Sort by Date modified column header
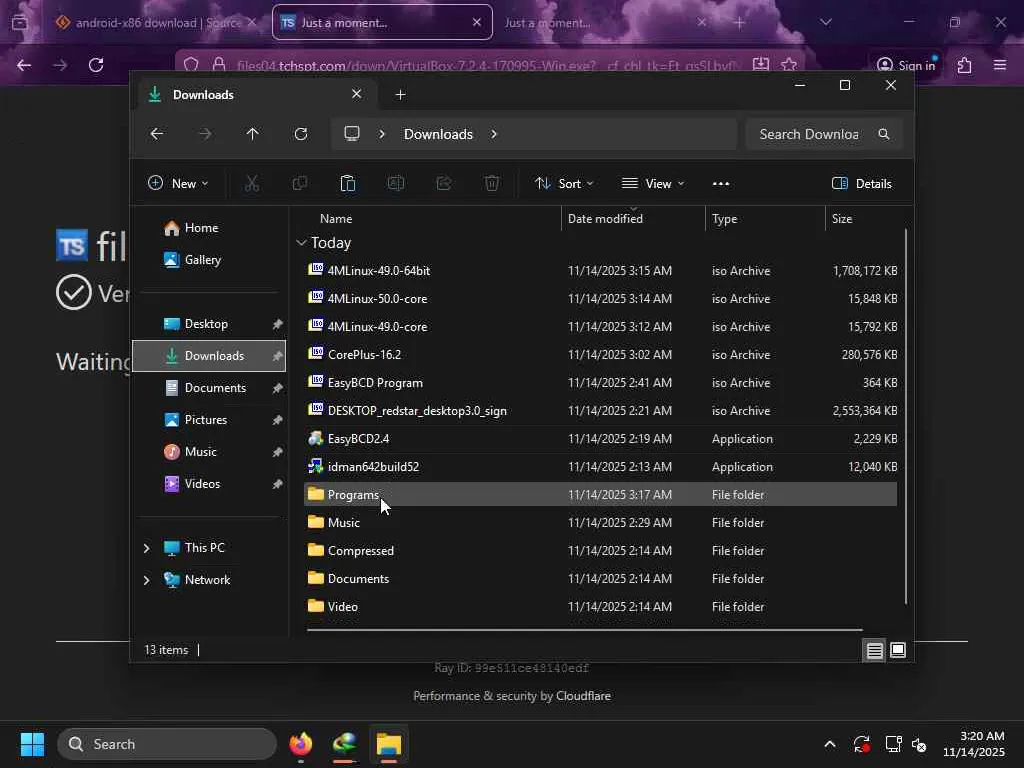1024x768 pixels. click(x=633, y=219)
